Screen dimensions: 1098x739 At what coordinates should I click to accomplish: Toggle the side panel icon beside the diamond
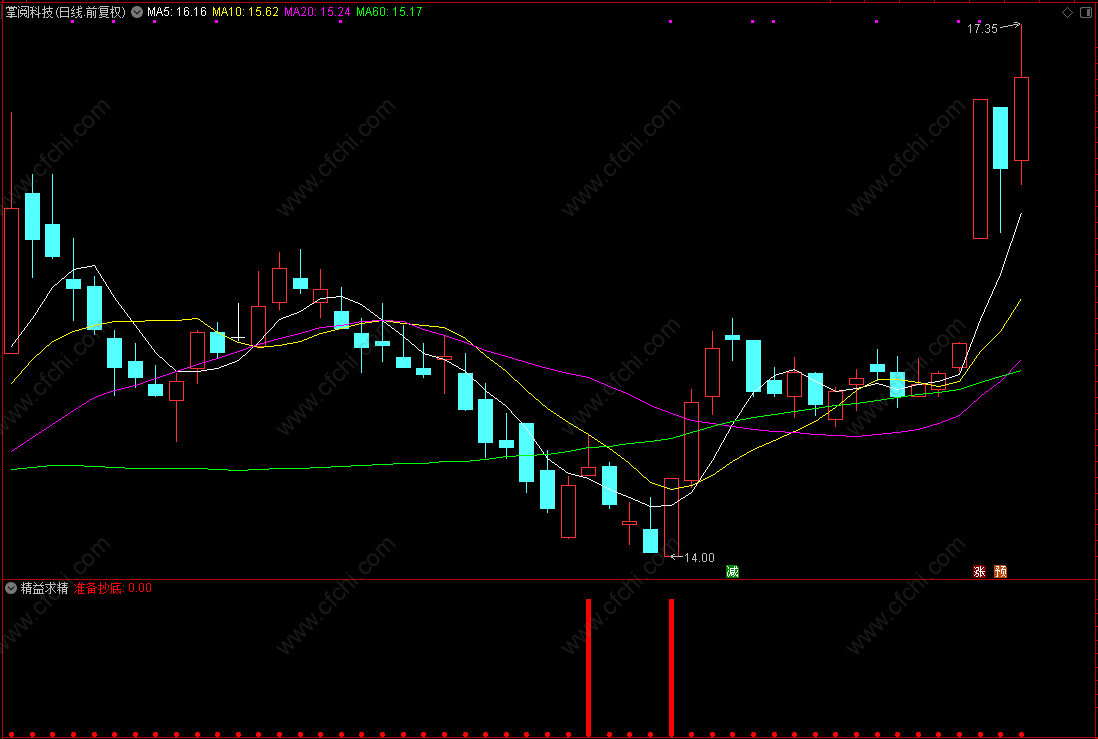tap(1084, 12)
